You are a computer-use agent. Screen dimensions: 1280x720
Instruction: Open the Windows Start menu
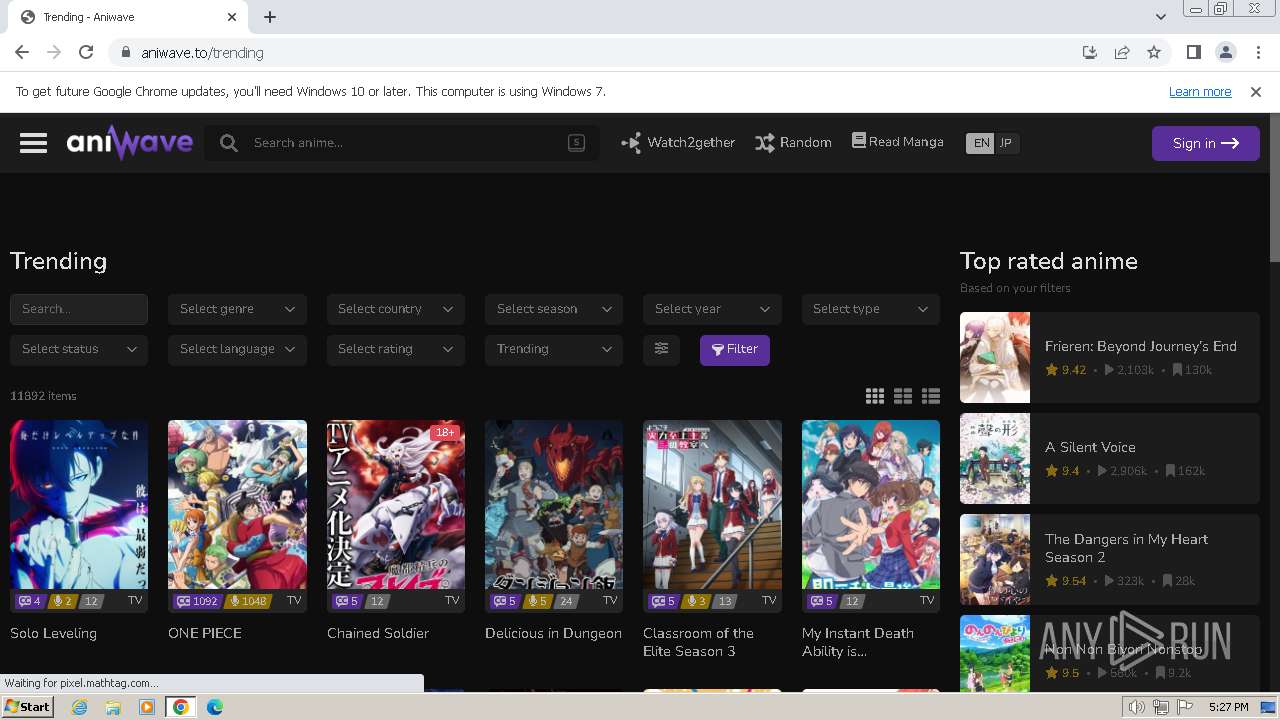click(x=27, y=707)
